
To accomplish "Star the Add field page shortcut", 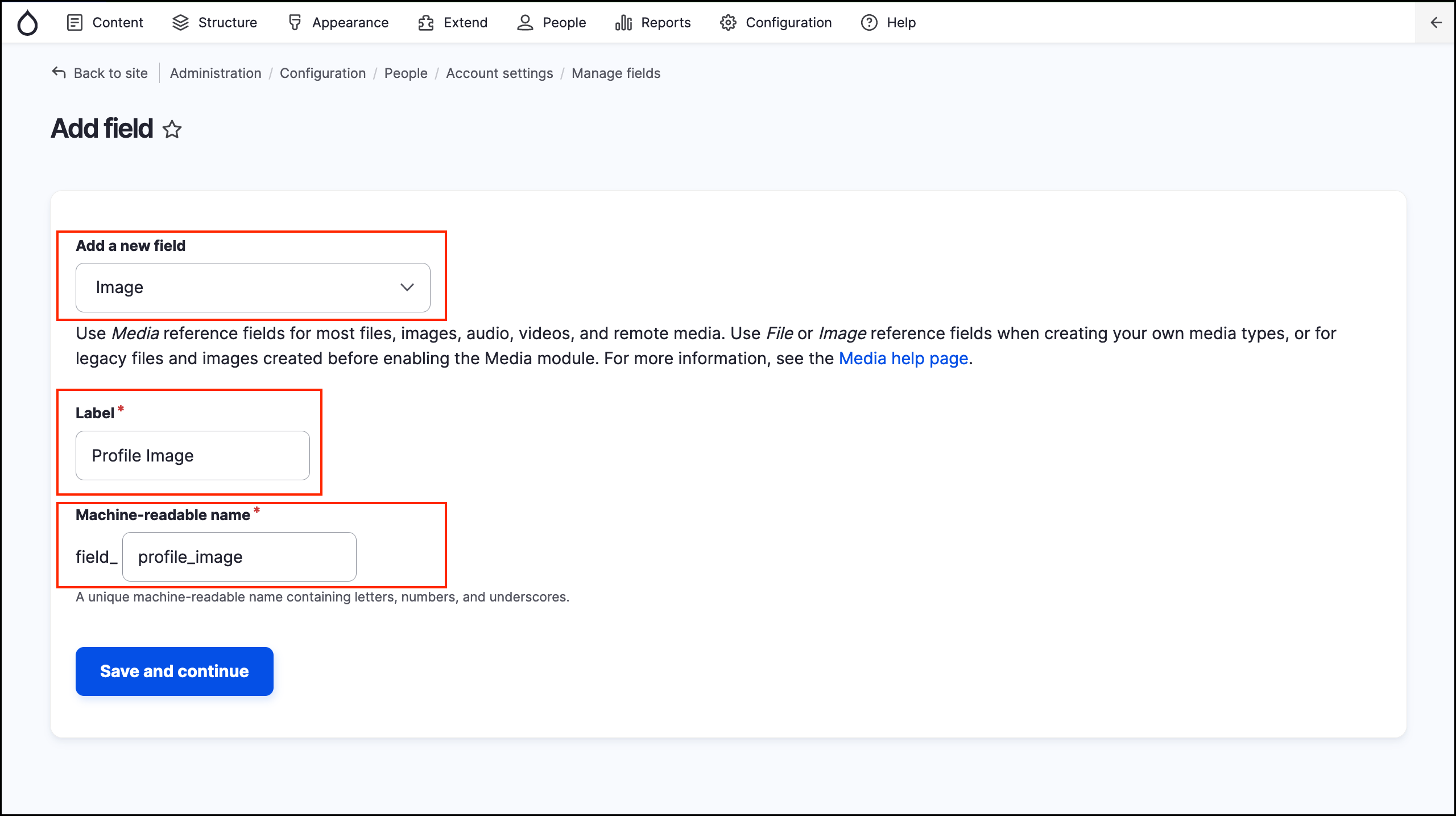I will [172, 130].
